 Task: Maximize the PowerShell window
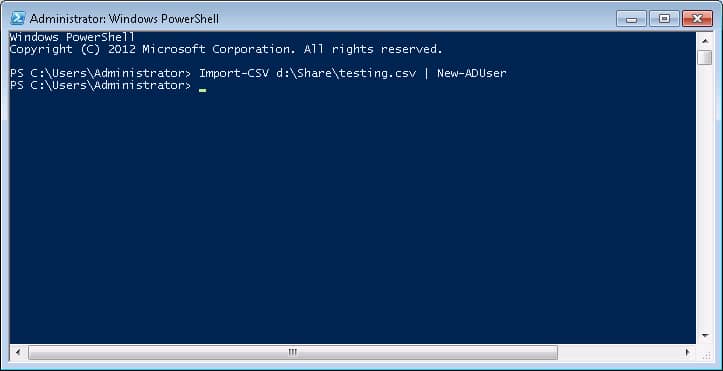click(x=664, y=19)
